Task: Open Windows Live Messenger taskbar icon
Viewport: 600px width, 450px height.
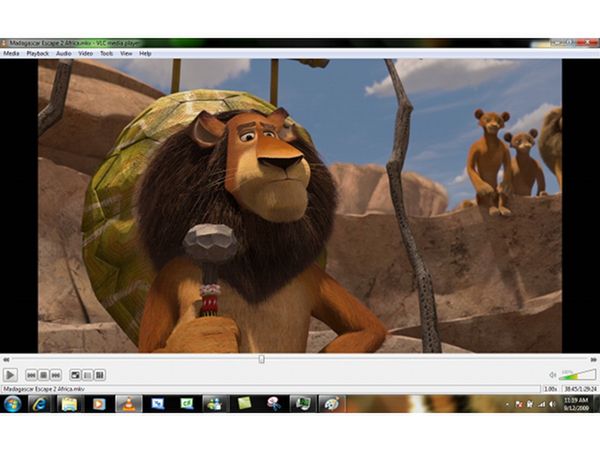Action: [x=214, y=404]
